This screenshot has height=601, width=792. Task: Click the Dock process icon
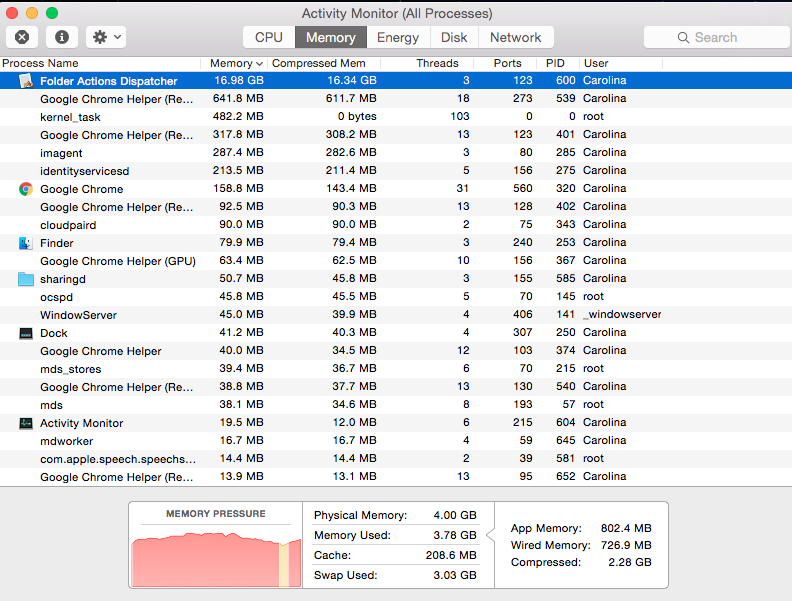[x=26, y=333]
